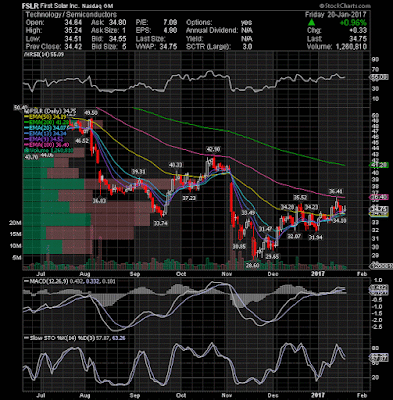The image size is (393, 400).
Task: Select the Technology / Semiconductors sector label
Action: 71,15
